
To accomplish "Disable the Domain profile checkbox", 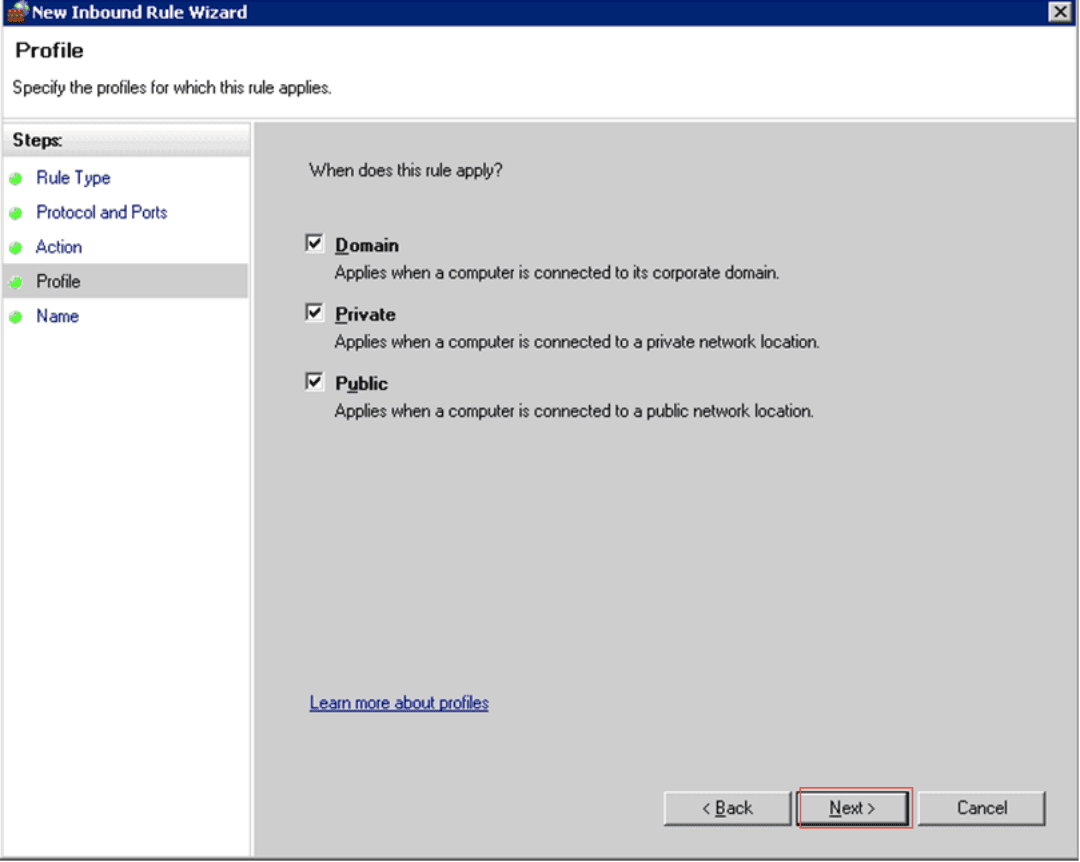I will 313,243.
